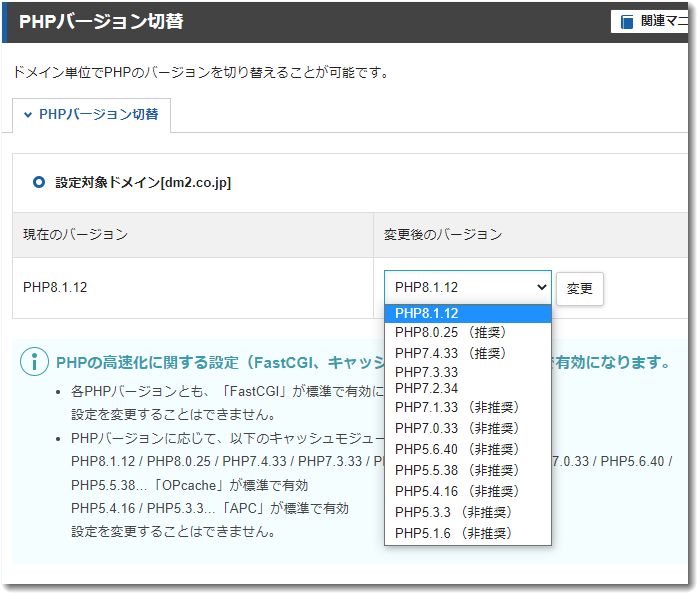Image resolution: width=697 pixels, height=593 pixels.
Task: Pick PHP5.5.38 (非推奨) option
Action: 468,470
